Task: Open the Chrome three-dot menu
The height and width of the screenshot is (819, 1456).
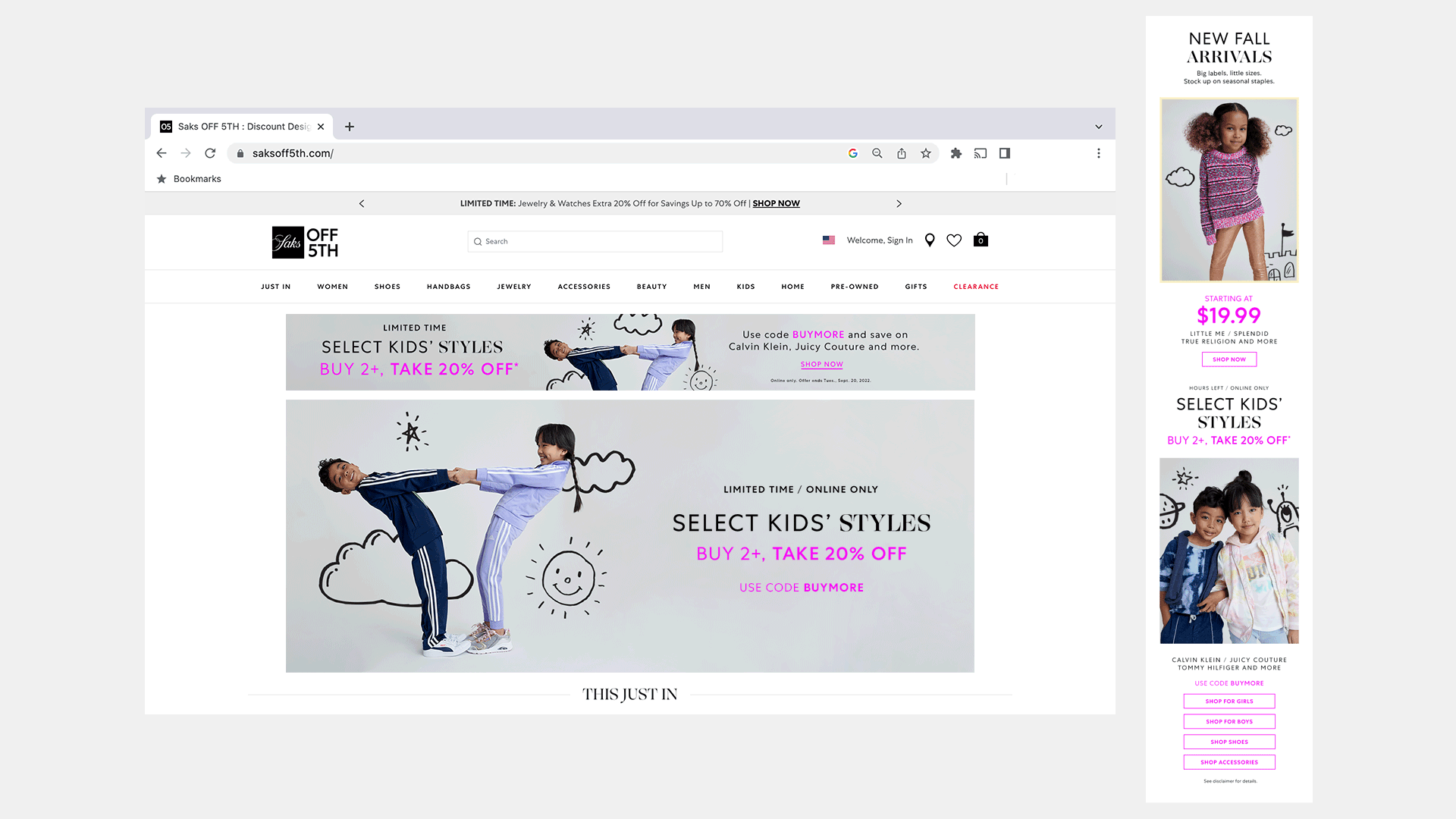Action: 1099,153
